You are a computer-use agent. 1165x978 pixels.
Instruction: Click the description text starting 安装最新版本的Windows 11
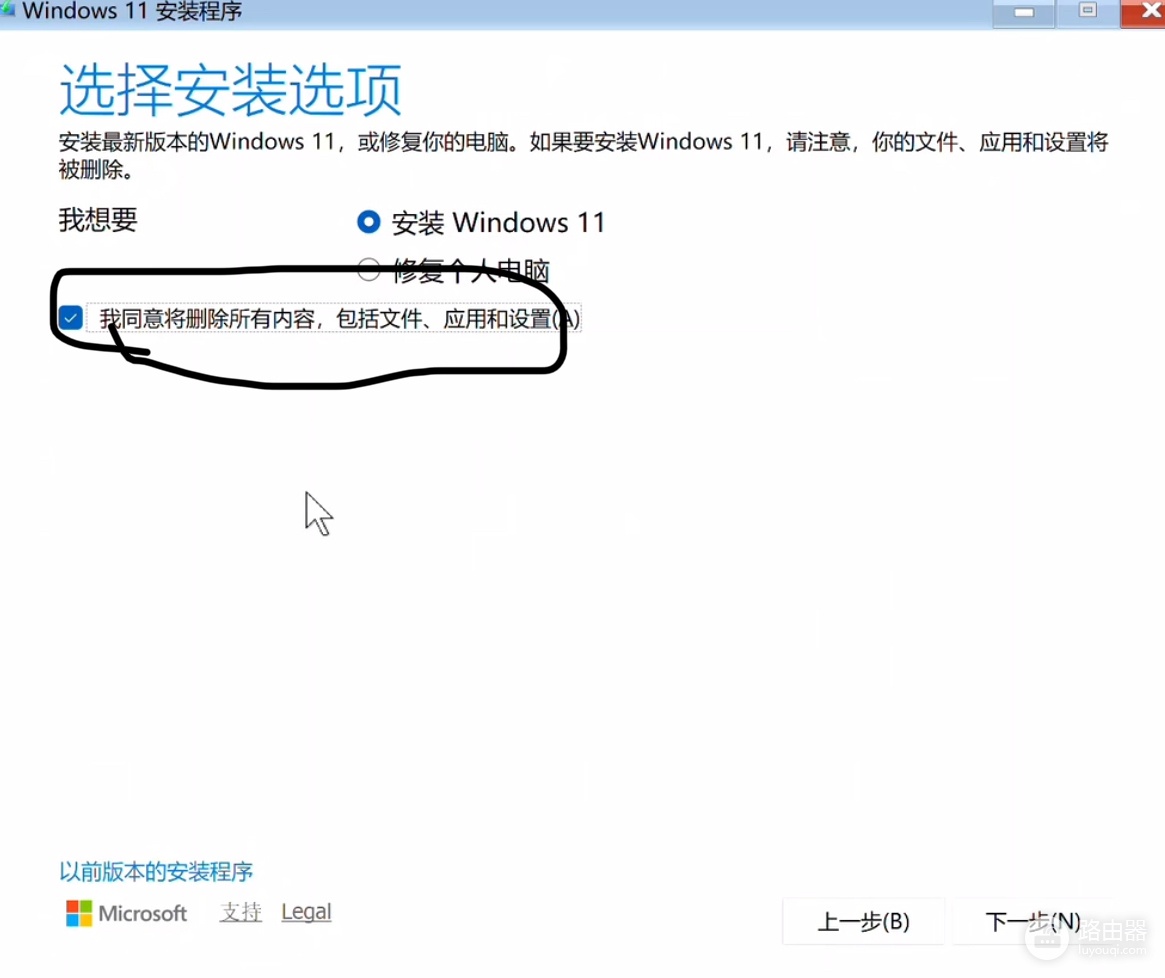(583, 155)
